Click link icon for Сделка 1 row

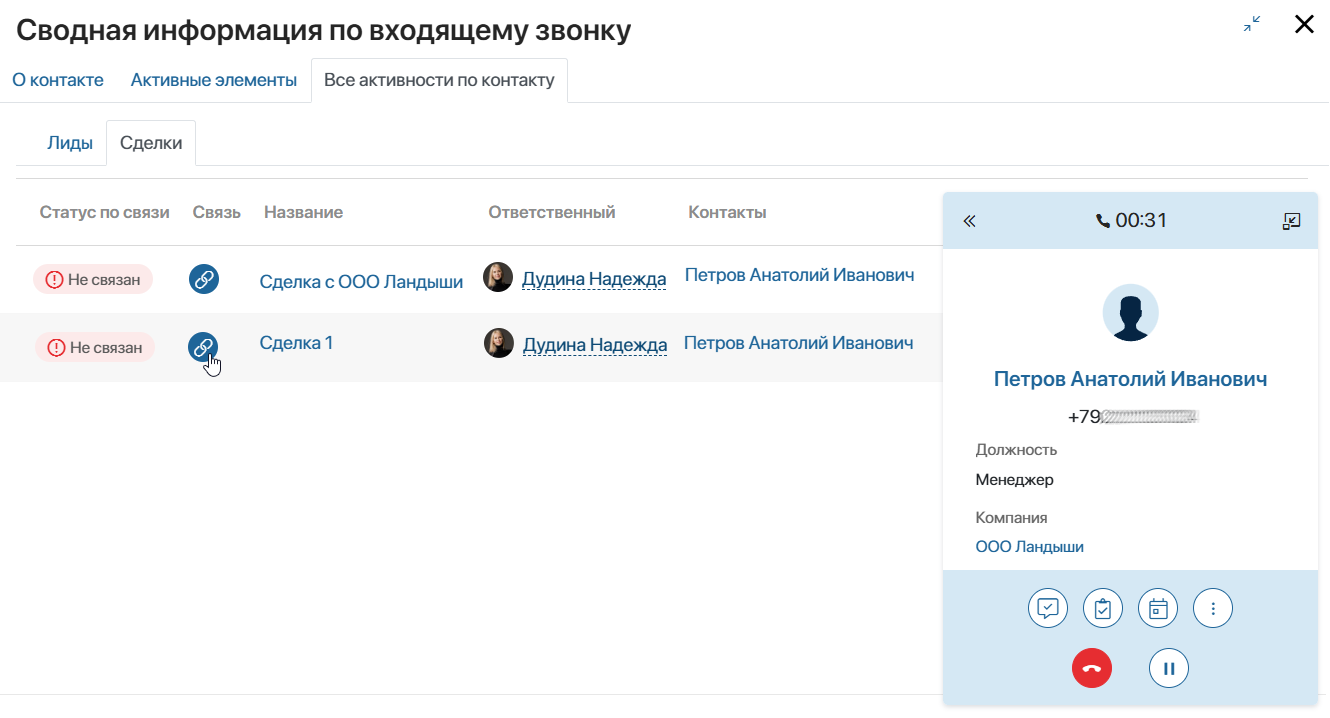click(203, 348)
